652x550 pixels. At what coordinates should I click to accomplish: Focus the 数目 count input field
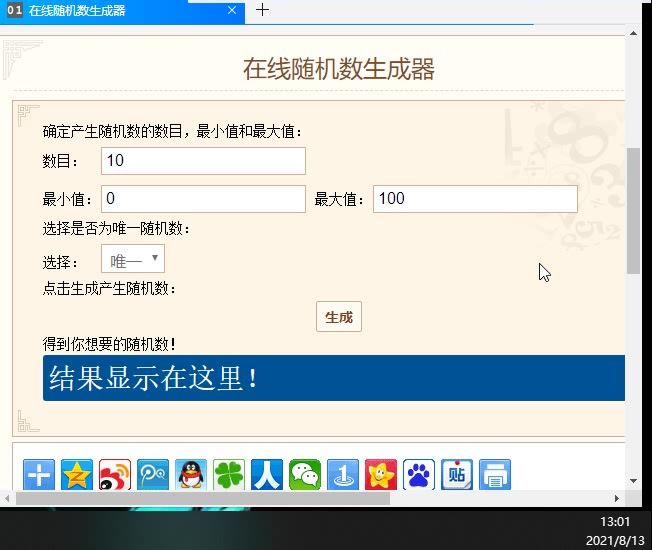(203, 160)
